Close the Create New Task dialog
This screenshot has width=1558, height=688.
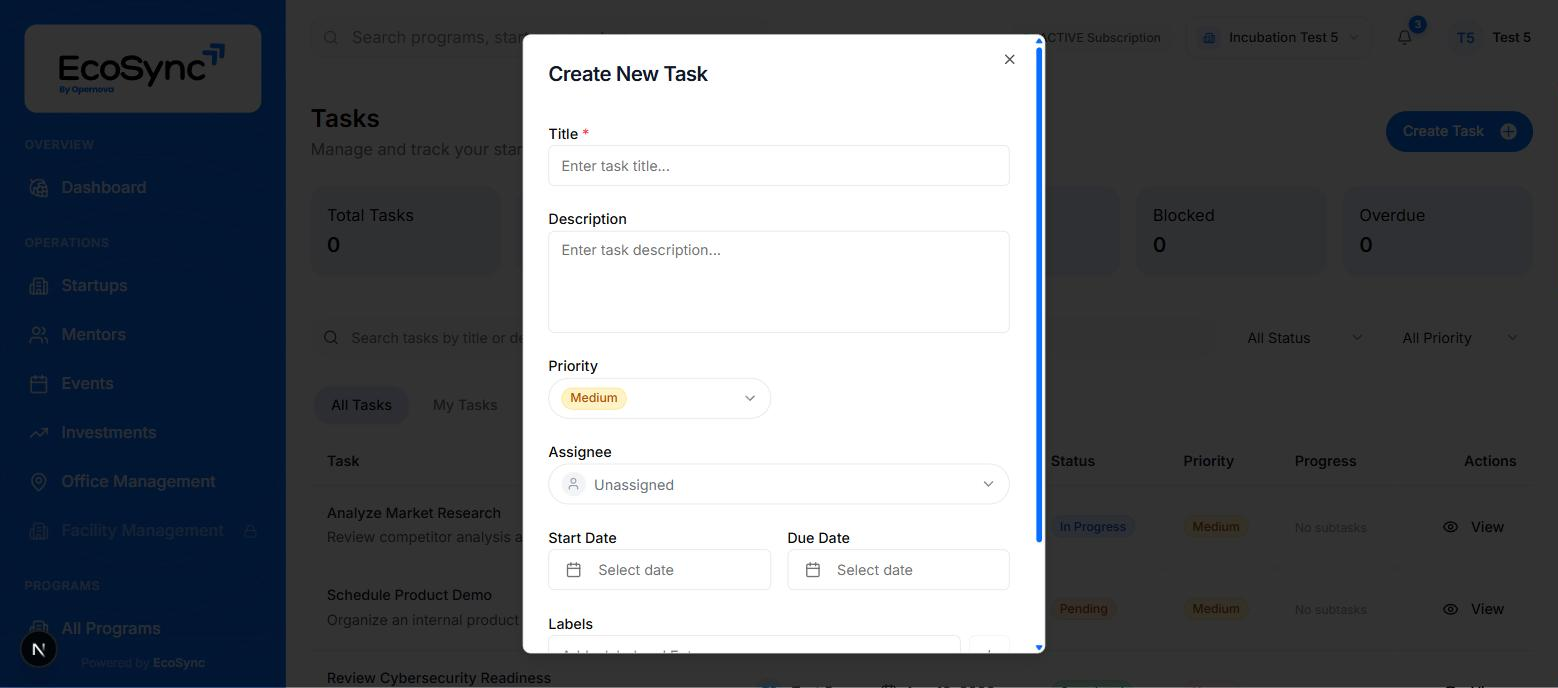pyautogui.click(x=1009, y=60)
